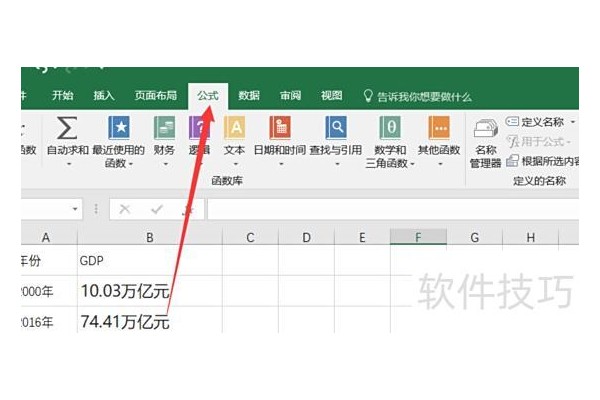
Task: Expand the More Functions dropdown arrow
Action: click(440, 164)
